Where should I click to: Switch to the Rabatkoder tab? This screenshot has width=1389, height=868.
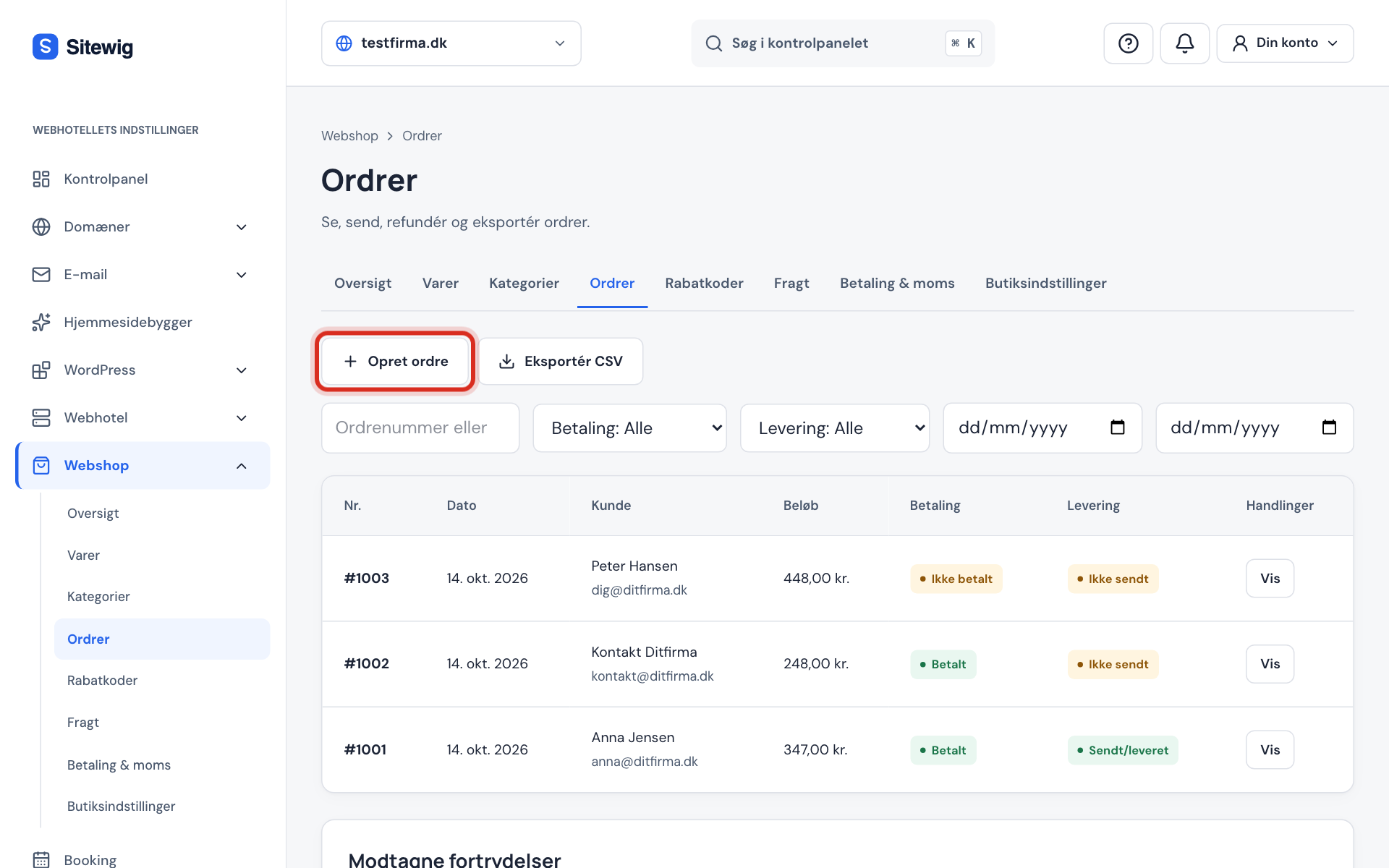point(704,284)
